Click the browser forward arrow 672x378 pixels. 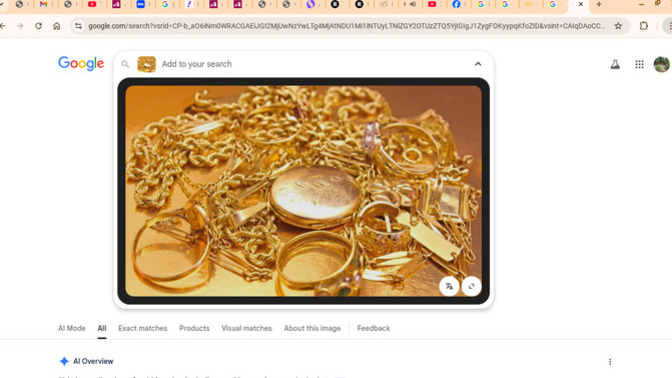20,26
